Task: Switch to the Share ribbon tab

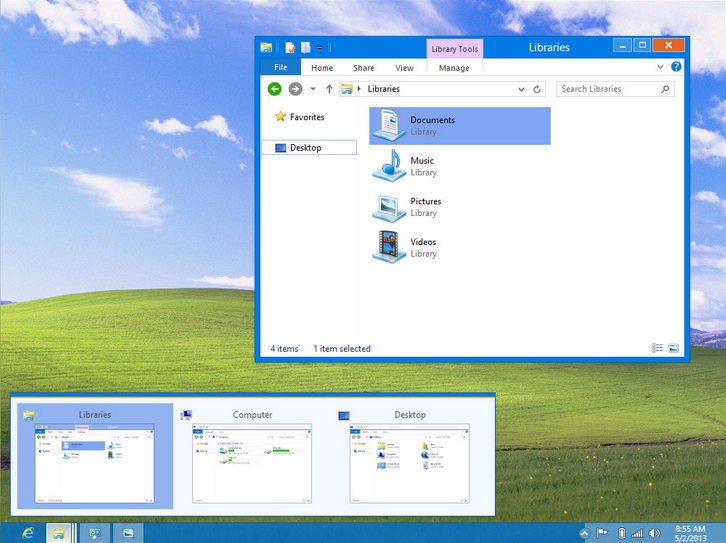Action: point(363,68)
